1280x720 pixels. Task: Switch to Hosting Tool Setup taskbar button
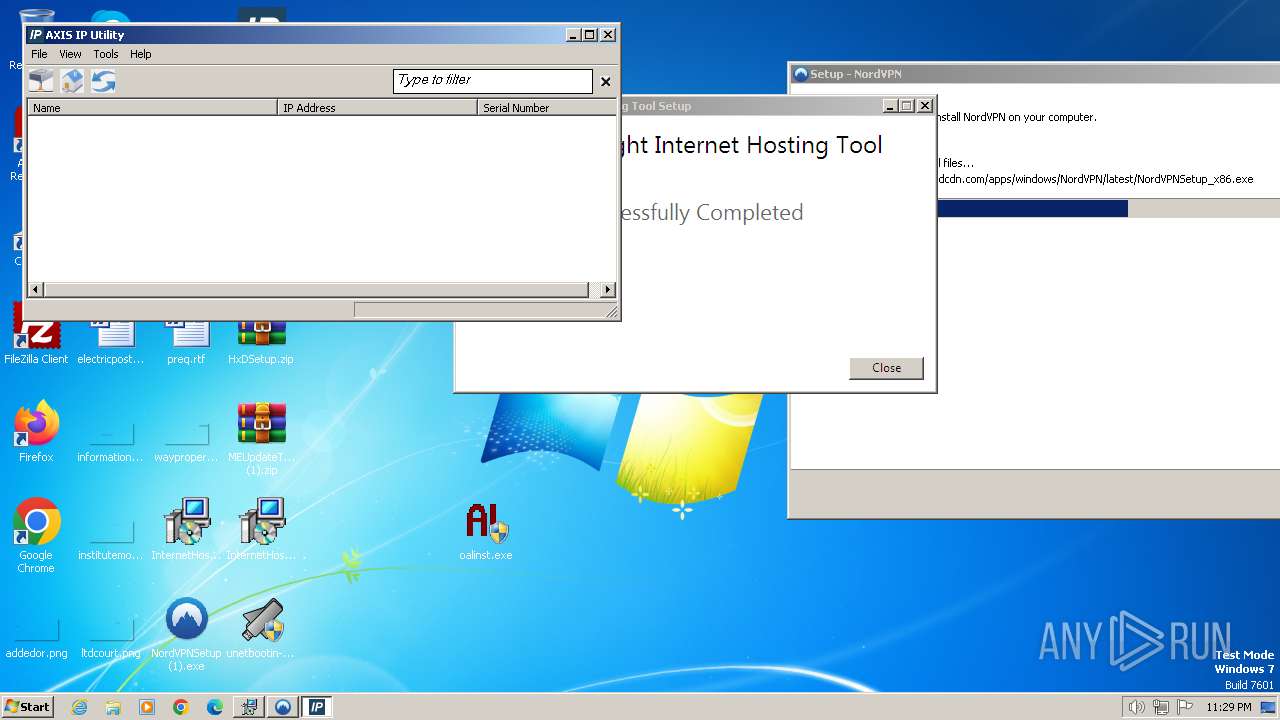(x=249, y=707)
